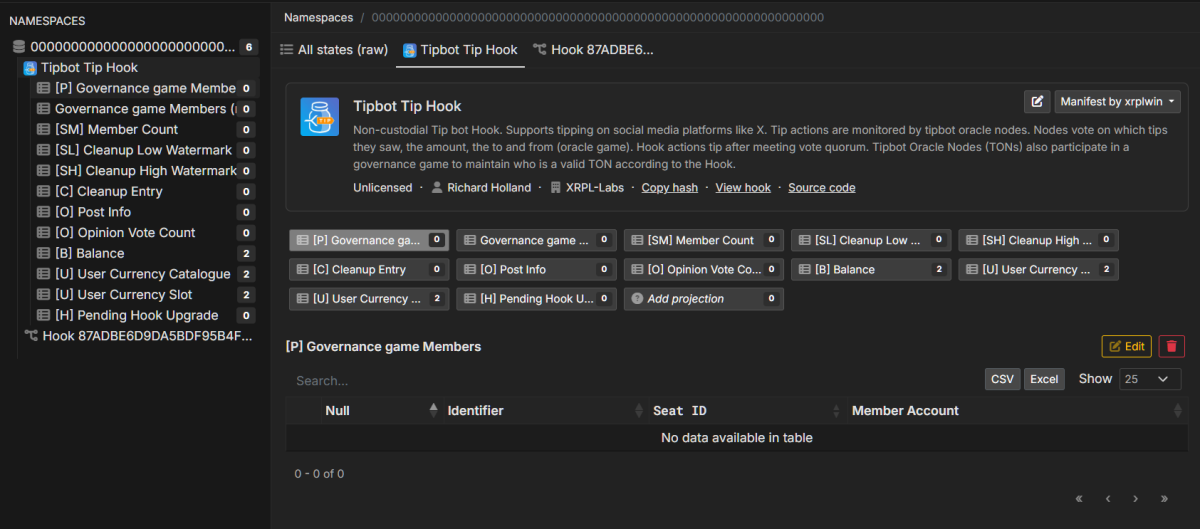
Task: Select the Tipbot Tip Hook tab
Action: 460,49
